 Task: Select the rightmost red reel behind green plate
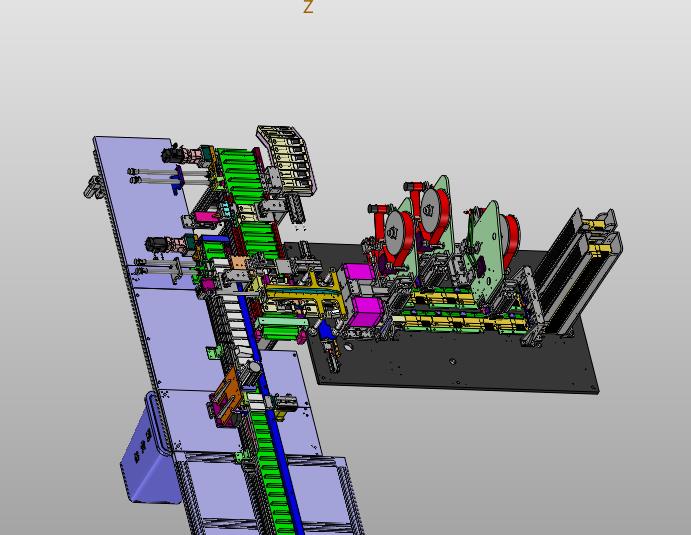511,240
